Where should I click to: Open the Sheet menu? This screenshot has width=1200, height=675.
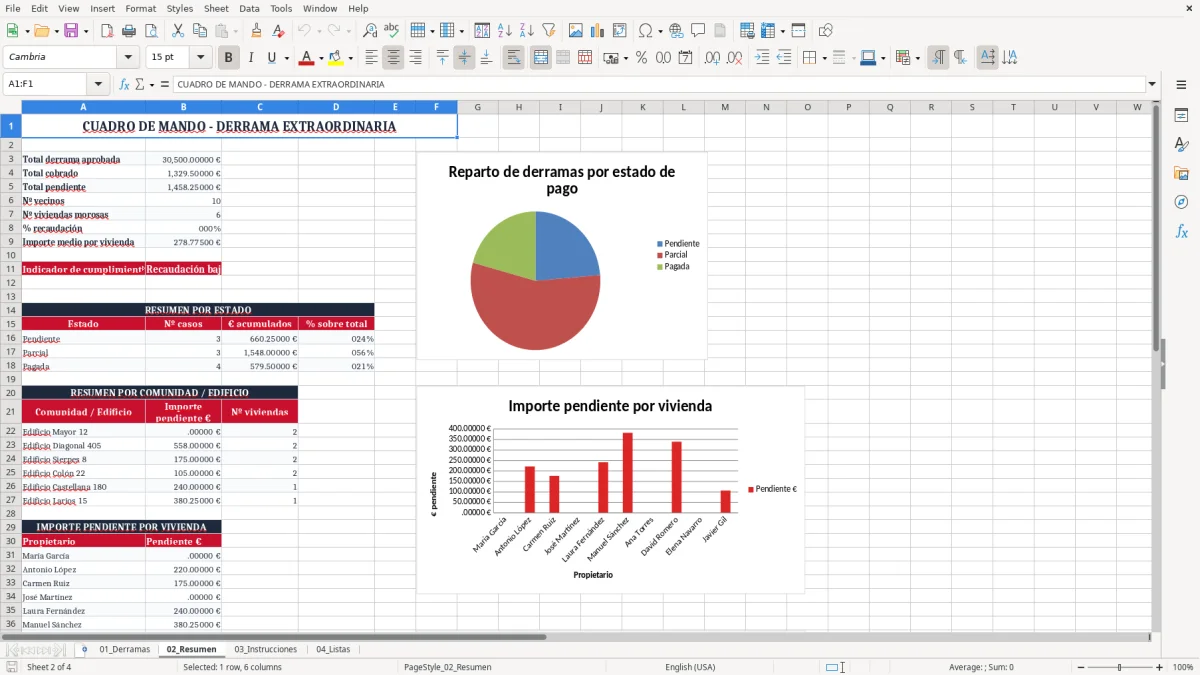(216, 8)
